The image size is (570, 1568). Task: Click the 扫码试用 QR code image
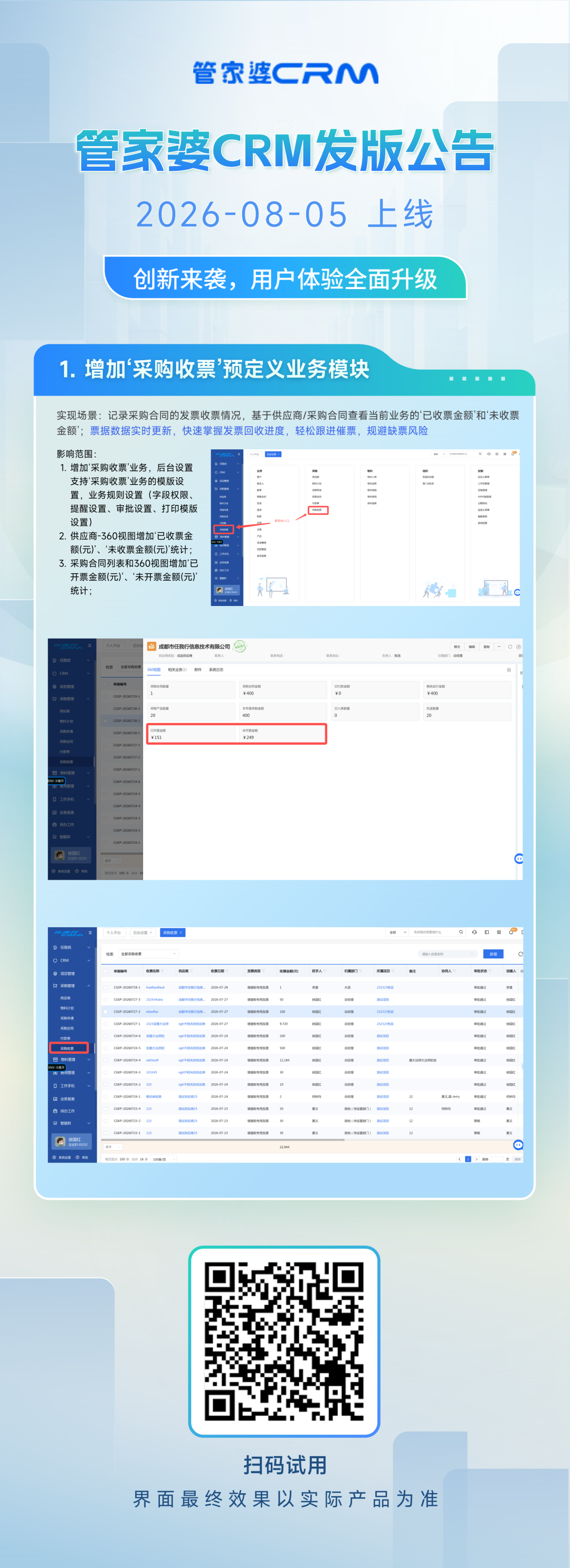click(284, 1341)
